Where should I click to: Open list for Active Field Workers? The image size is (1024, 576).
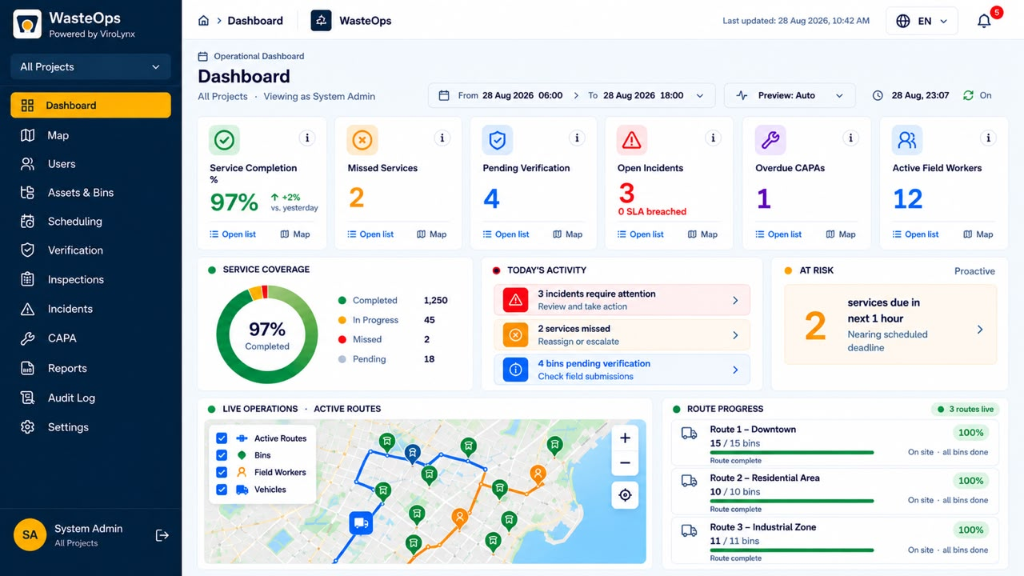coord(916,234)
